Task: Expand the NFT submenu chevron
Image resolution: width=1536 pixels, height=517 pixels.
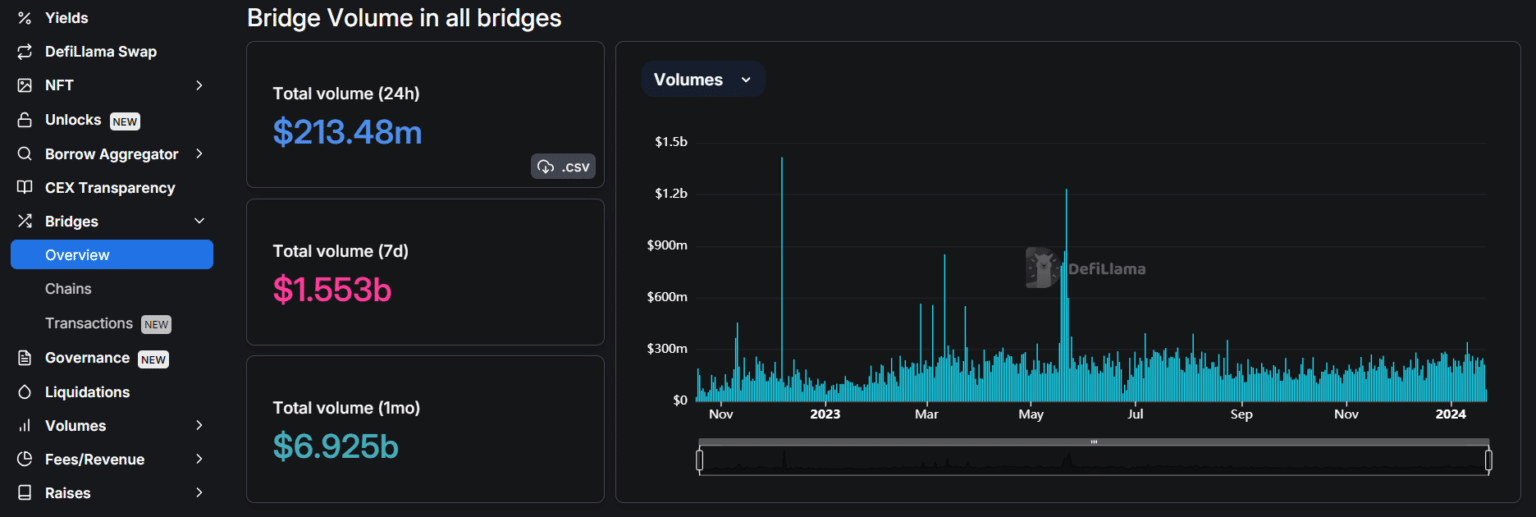Action: [x=199, y=86]
